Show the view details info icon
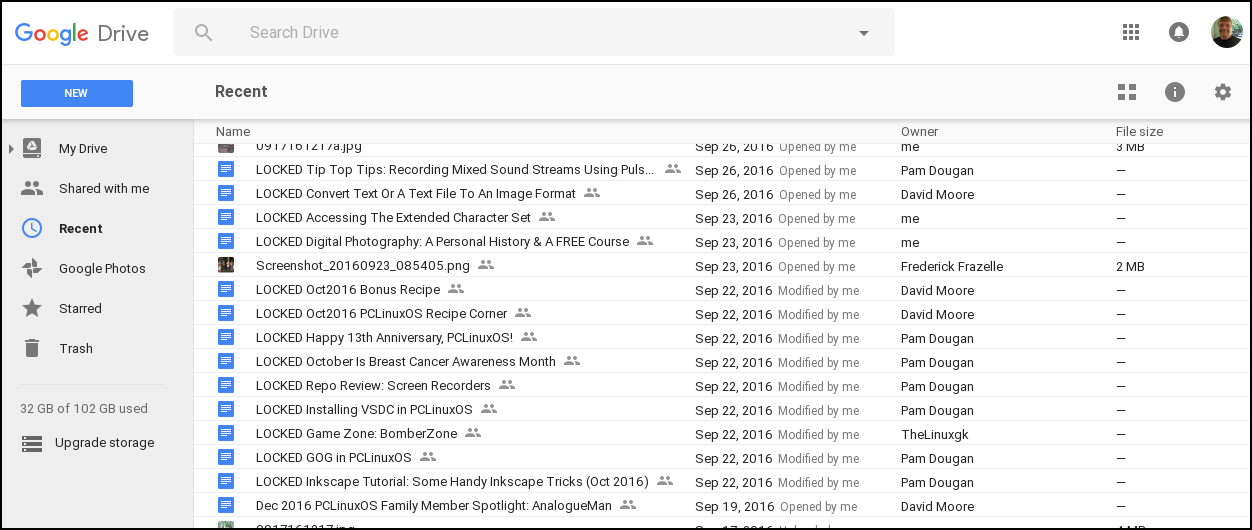 click(x=1175, y=92)
